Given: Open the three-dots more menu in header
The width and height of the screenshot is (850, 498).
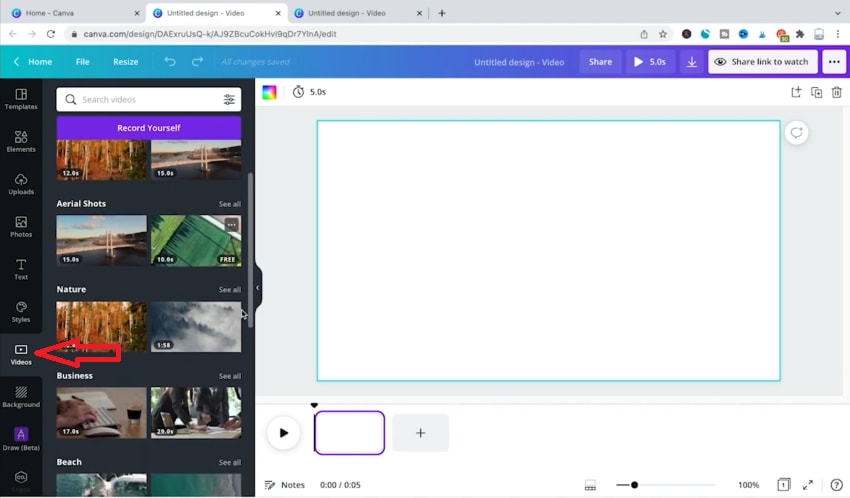Looking at the screenshot, I should click(834, 62).
